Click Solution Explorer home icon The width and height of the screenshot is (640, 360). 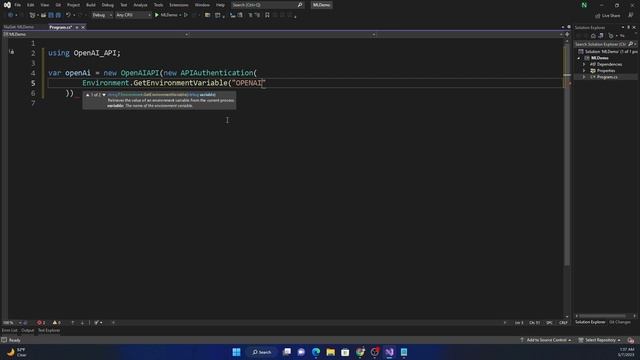(593, 36)
